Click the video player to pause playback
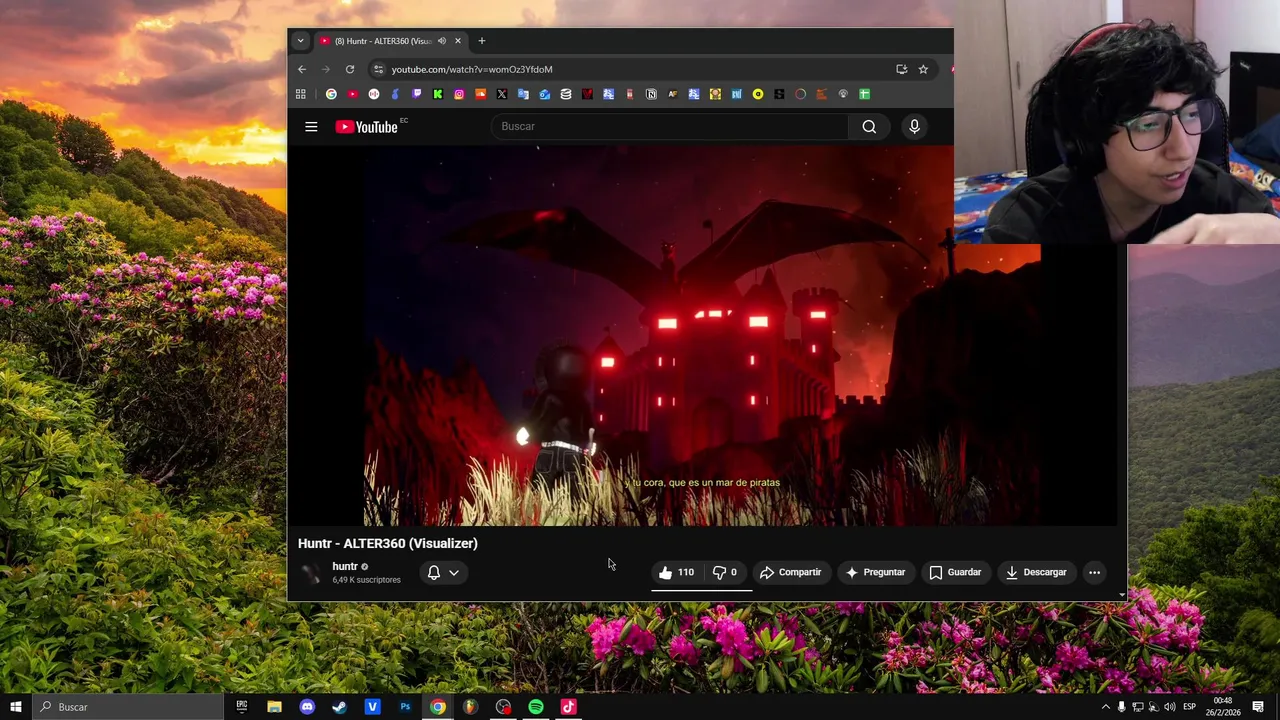Viewport: 1280px width, 720px height. tap(702, 335)
